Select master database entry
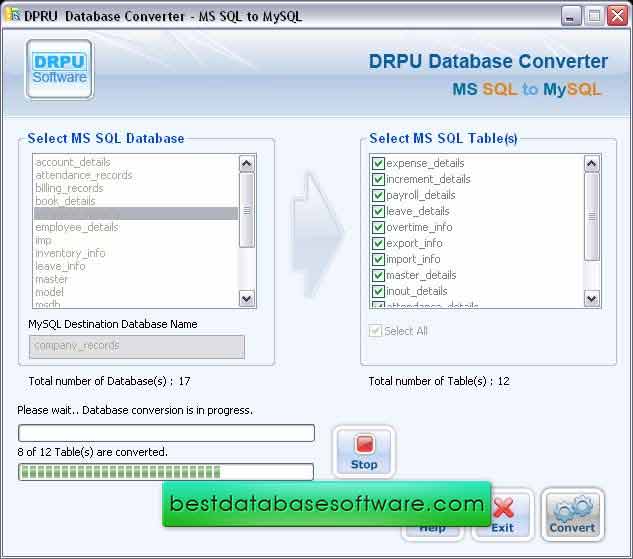The height and width of the screenshot is (559, 633). point(135,279)
